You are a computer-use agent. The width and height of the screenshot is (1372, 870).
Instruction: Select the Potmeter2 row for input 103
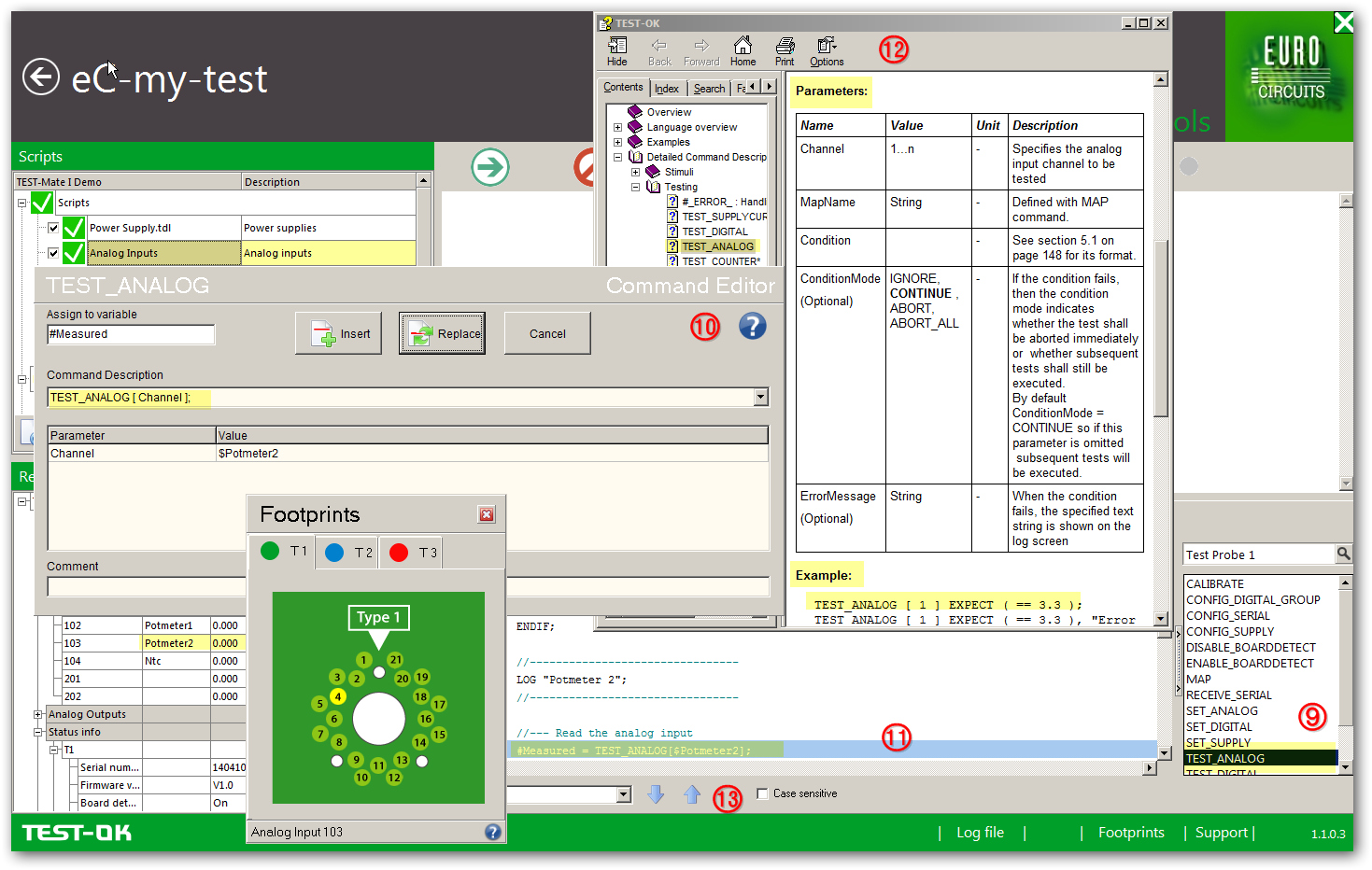coord(154,643)
